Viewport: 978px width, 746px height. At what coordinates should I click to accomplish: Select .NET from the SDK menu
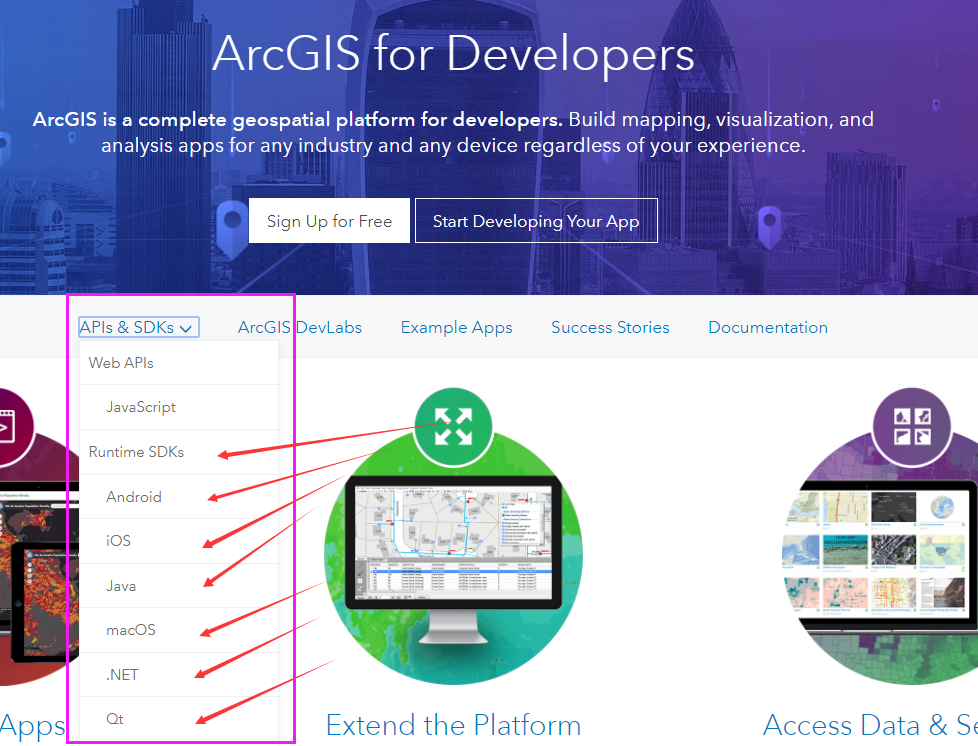(x=179, y=675)
